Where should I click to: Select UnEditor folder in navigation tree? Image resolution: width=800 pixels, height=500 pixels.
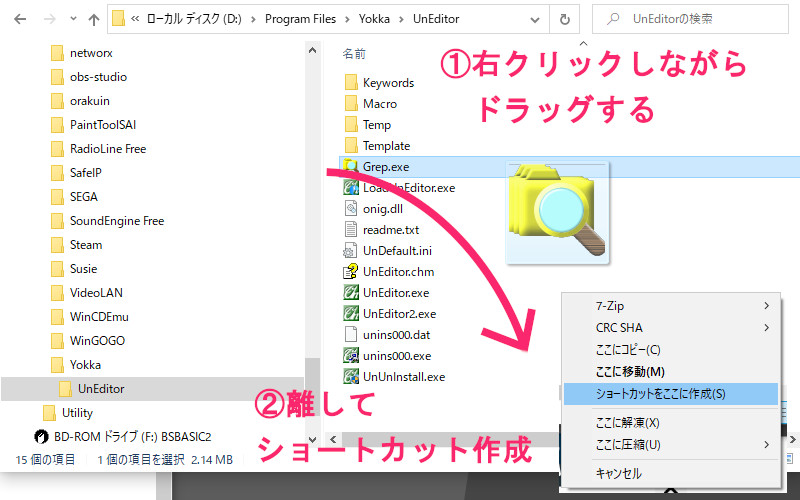[153, 389]
